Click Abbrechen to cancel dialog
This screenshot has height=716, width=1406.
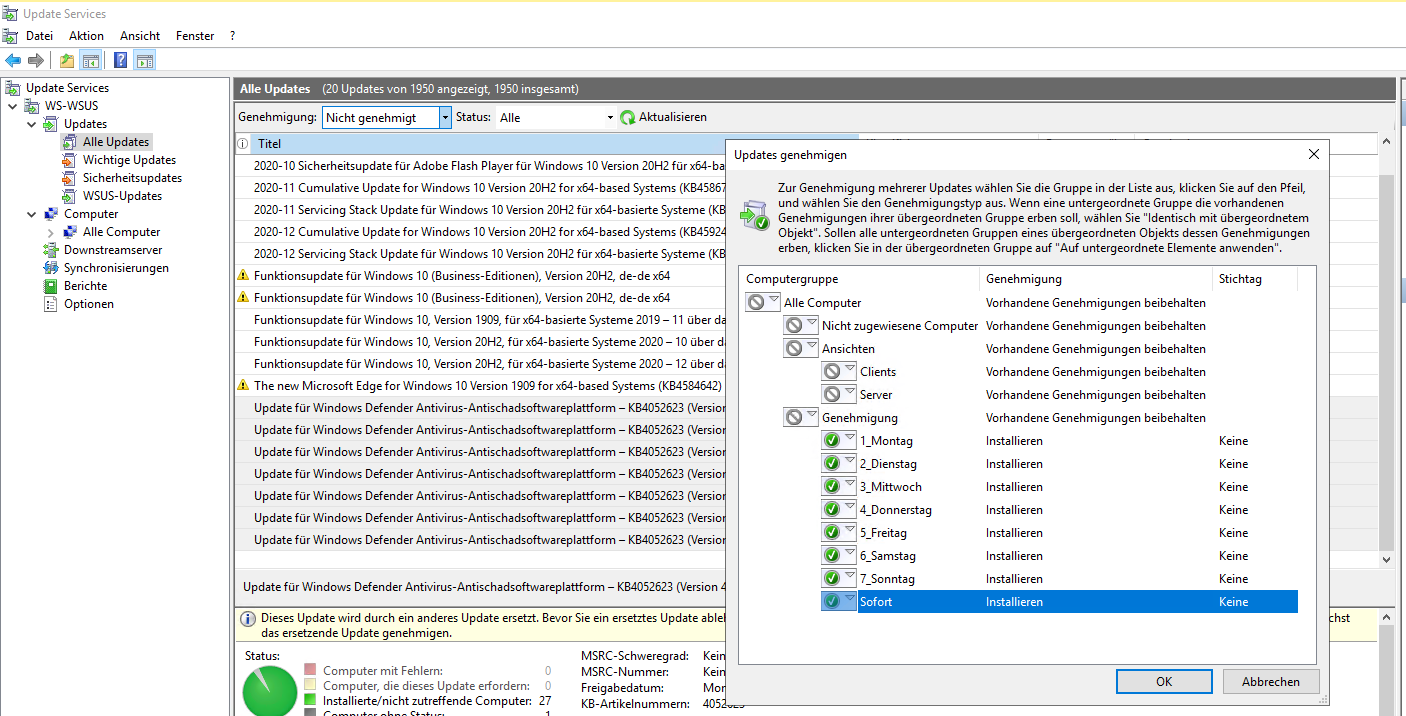(x=1271, y=681)
